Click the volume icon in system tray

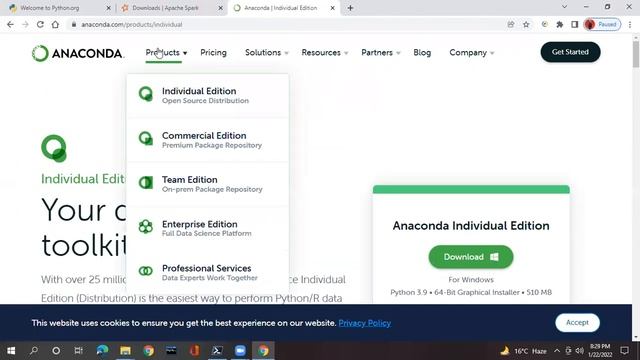tap(579, 351)
